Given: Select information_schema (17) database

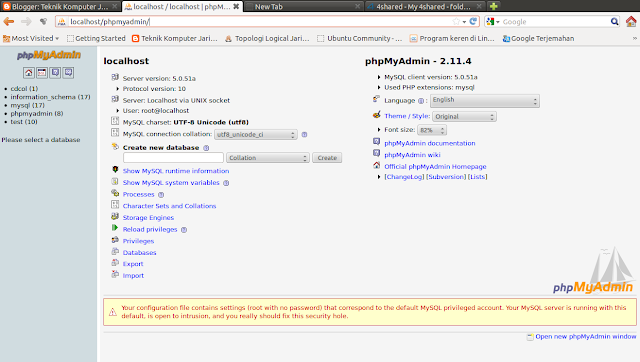Looking at the screenshot, I should [x=50, y=97].
